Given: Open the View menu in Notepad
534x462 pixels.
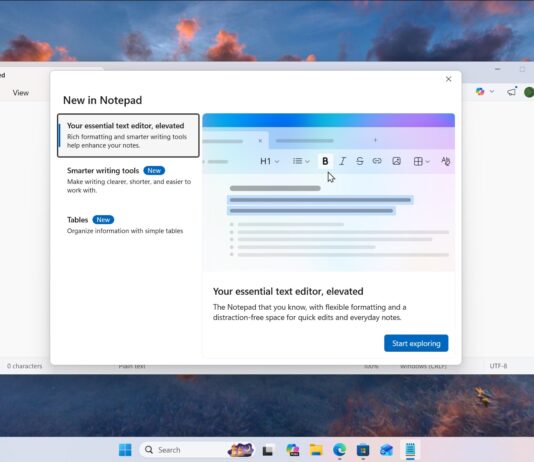Looking at the screenshot, I should click(x=21, y=93).
